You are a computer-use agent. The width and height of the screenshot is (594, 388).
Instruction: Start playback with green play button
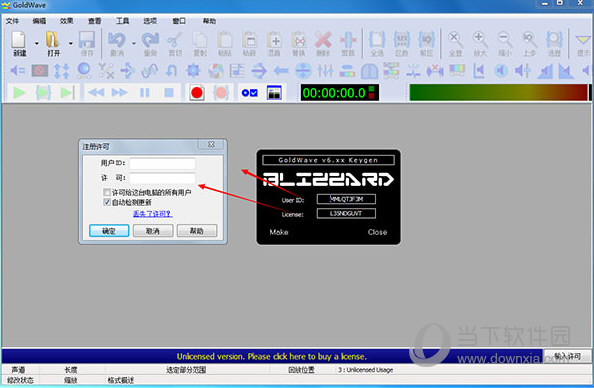coord(19,93)
